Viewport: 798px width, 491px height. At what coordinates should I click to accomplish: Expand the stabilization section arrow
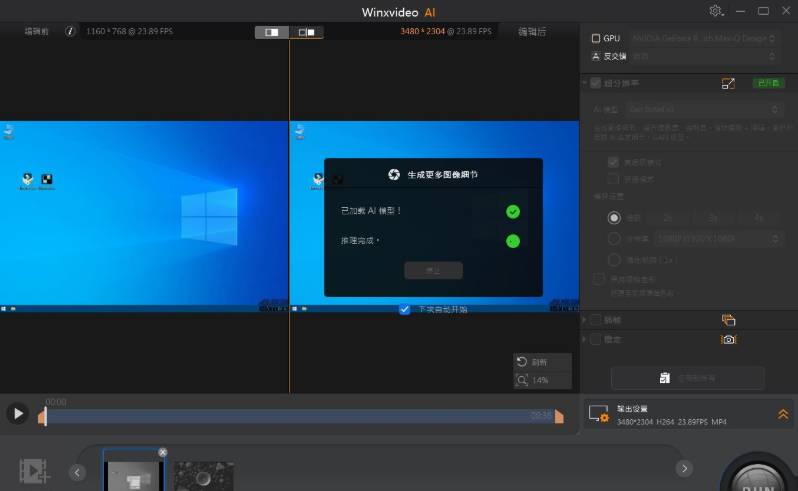(585, 339)
